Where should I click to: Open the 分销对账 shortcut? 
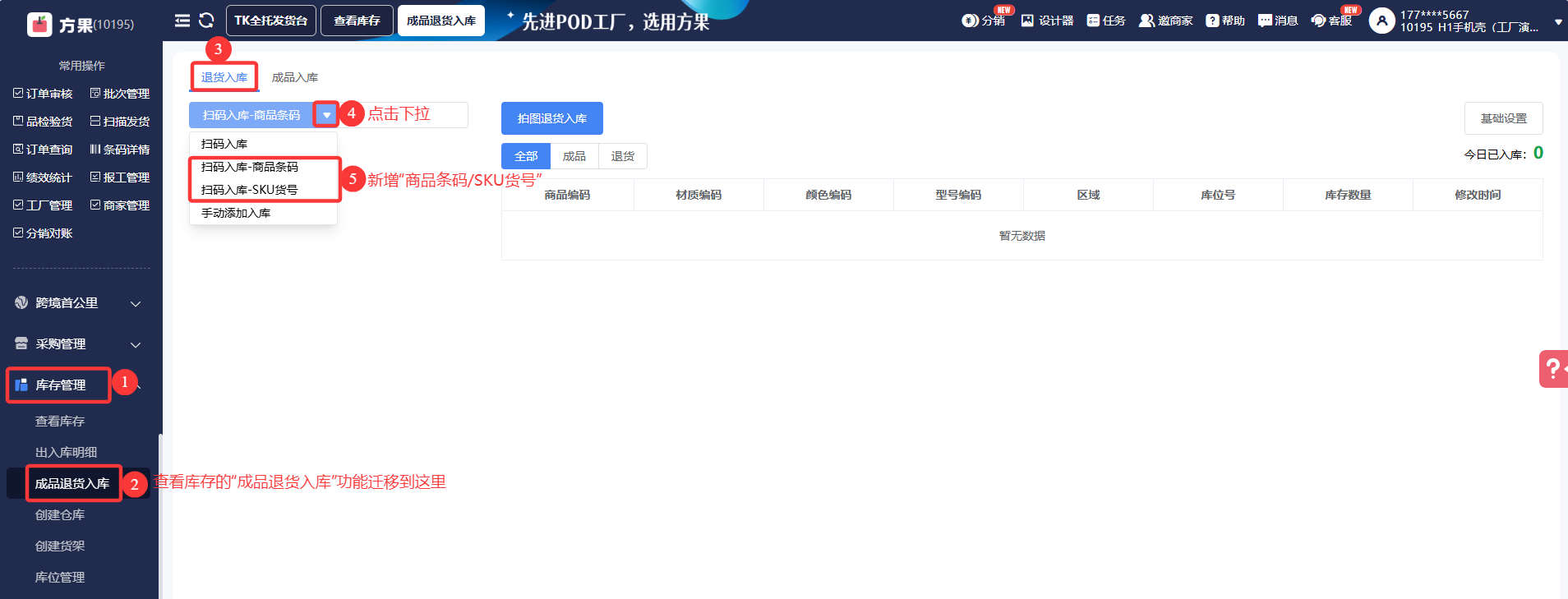pos(43,233)
